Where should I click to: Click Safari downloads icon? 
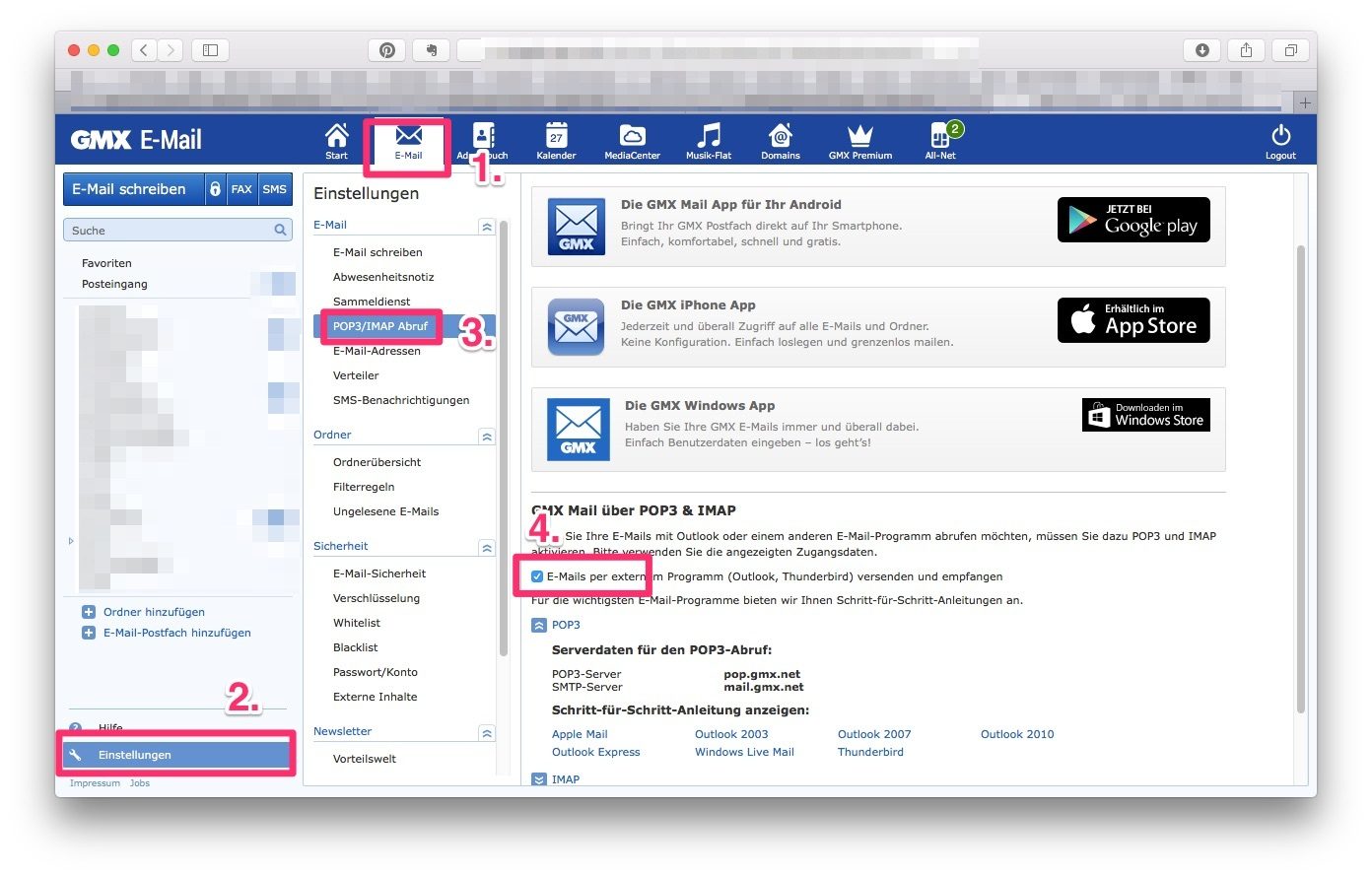[1201, 50]
